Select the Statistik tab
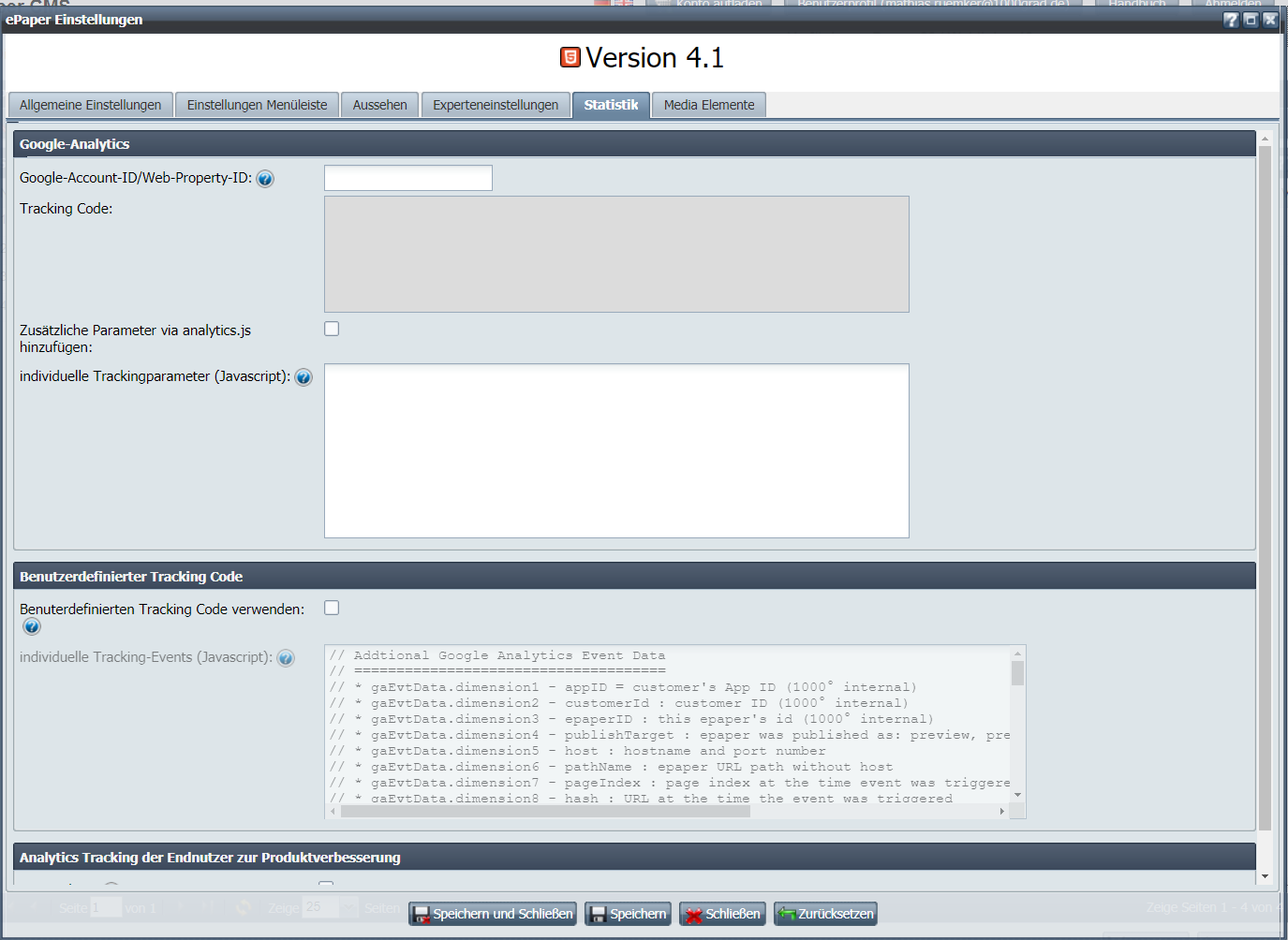 [611, 105]
